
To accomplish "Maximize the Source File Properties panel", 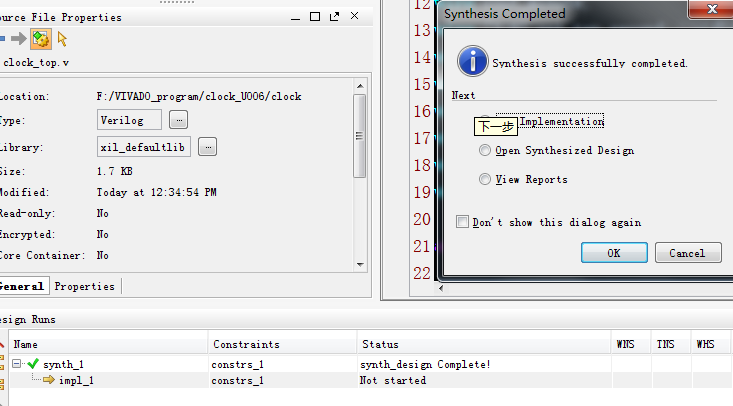I will pyautogui.click(x=315, y=17).
